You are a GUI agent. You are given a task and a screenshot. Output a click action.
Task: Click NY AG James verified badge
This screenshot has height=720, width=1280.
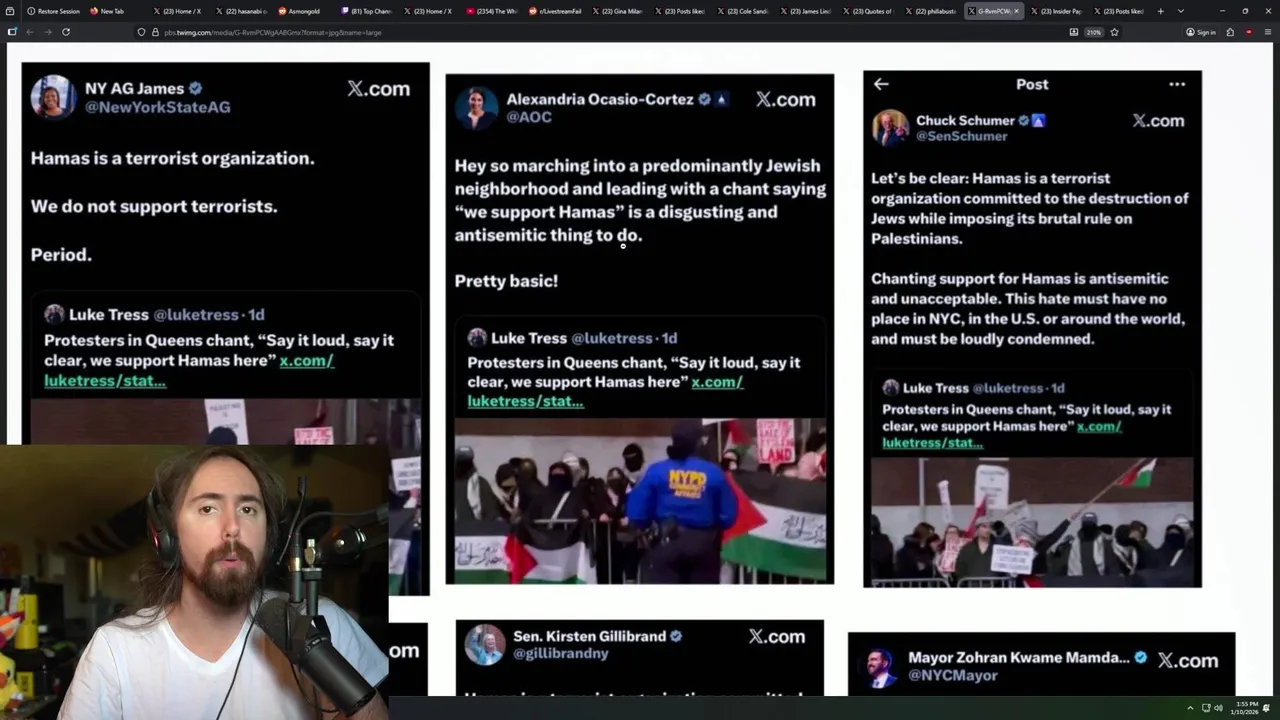tap(196, 88)
